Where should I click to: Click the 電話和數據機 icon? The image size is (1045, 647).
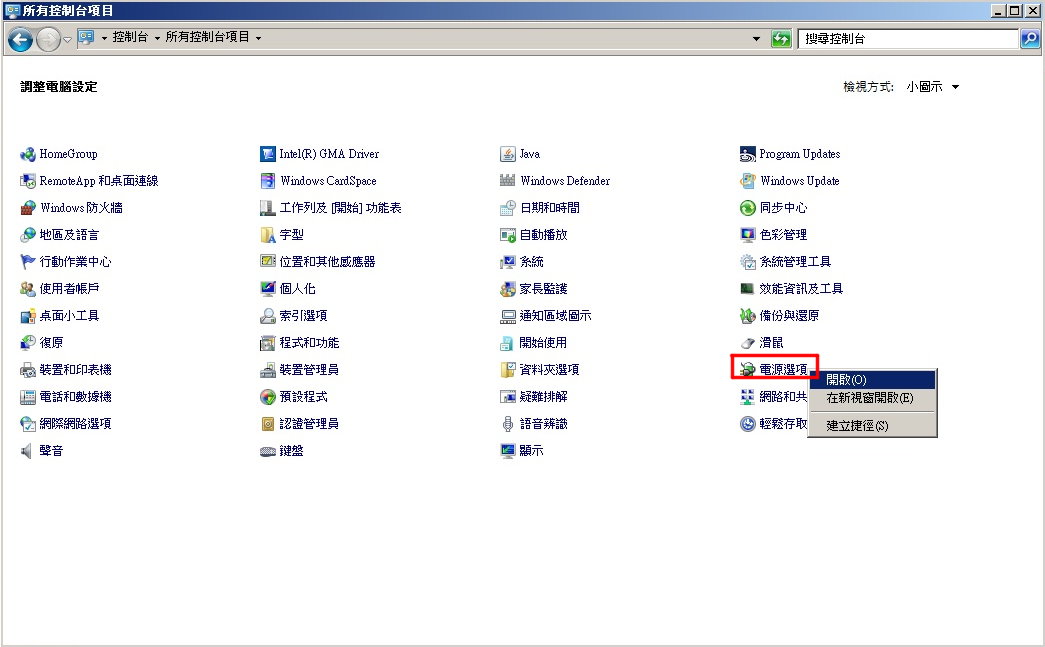pyautogui.click(x=27, y=397)
